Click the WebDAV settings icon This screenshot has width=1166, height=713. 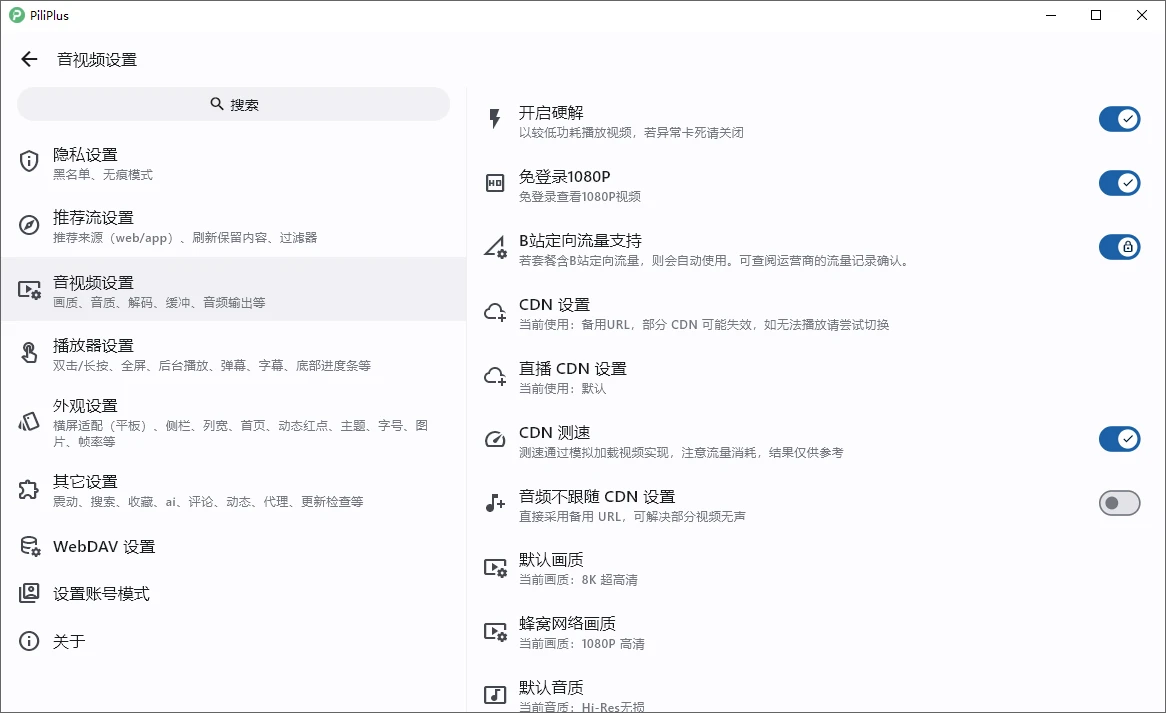(x=27, y=546)
